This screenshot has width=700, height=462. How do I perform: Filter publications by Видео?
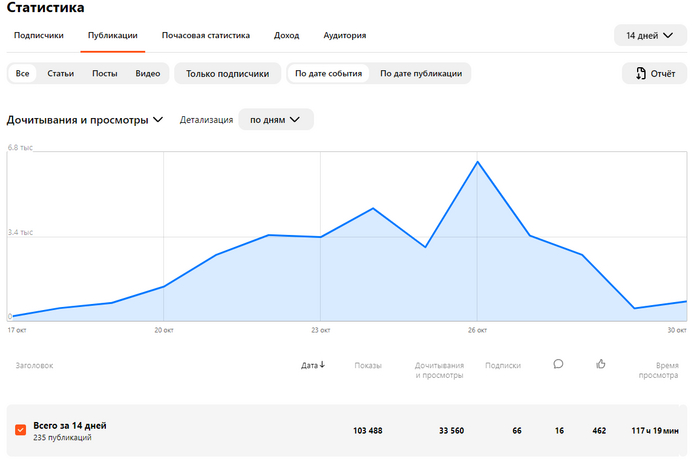(148, 73)
